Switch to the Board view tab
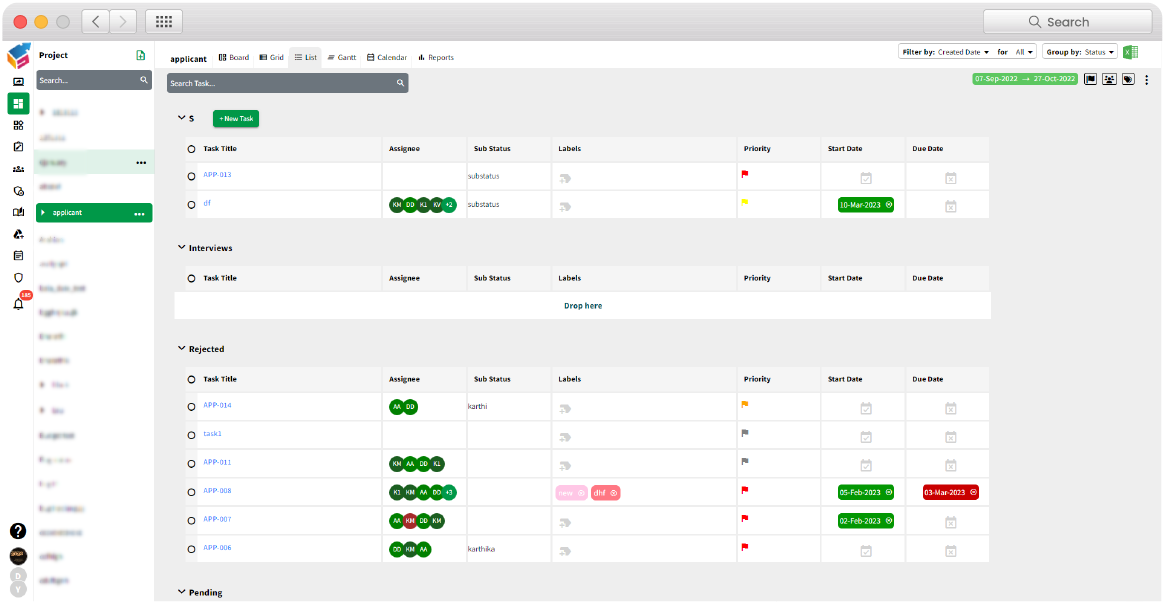The height and width of the screenshot is (615, 1165). click(x=233, y=57)
